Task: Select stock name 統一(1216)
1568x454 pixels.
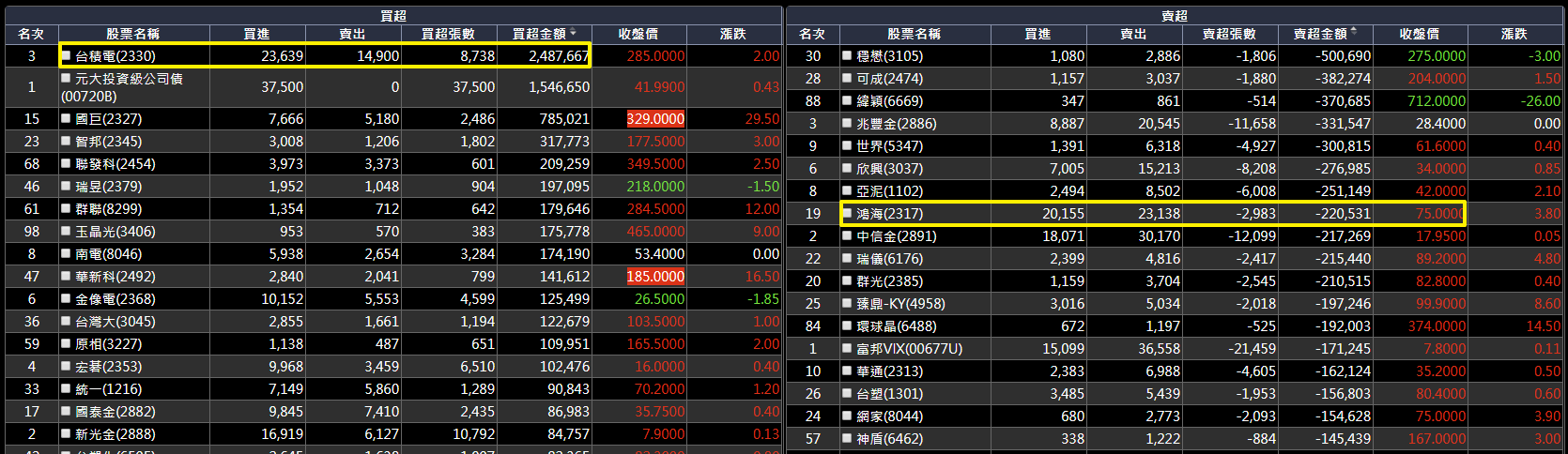Action: tap(109, 389)
